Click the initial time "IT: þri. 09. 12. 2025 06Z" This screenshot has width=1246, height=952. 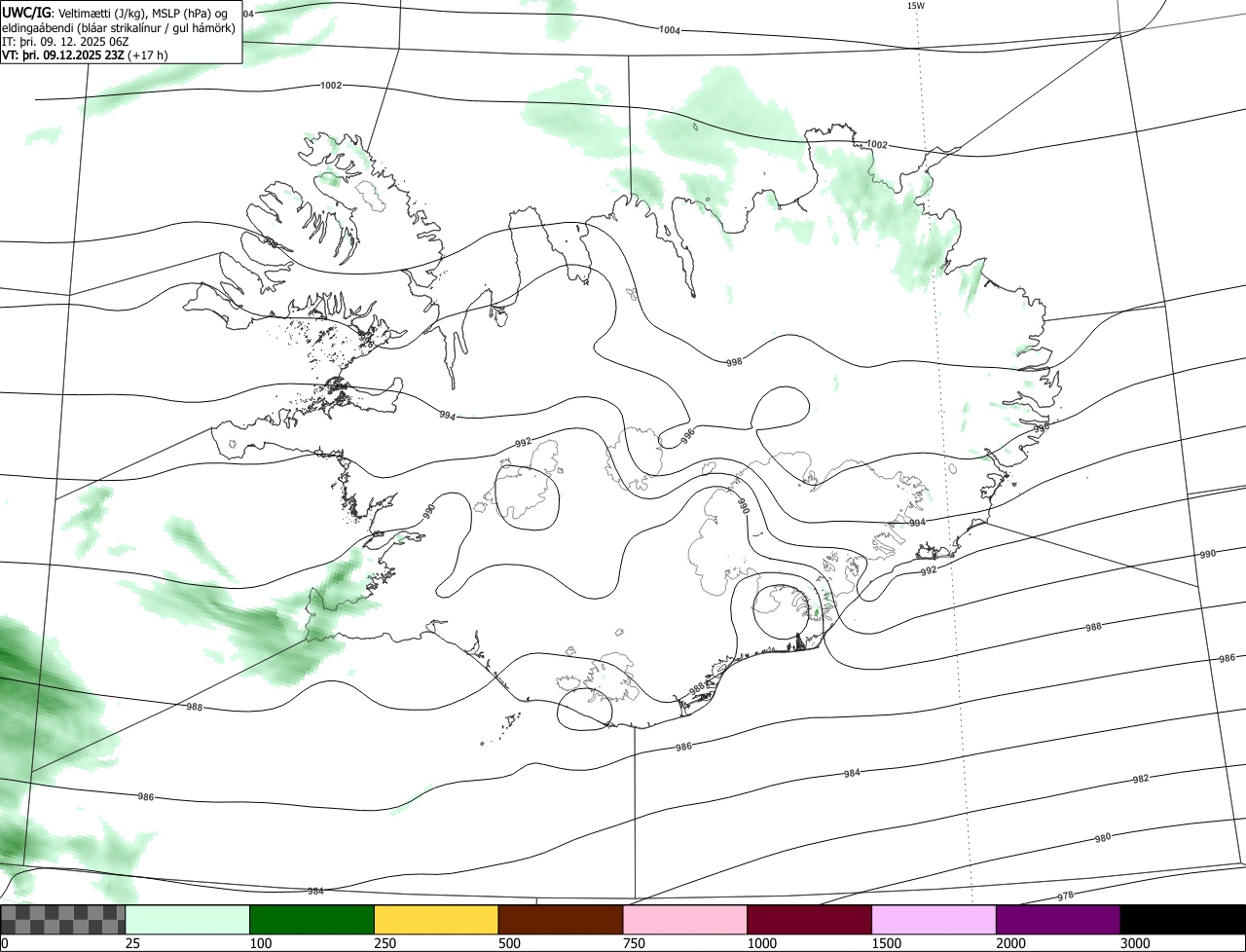(x=65, y=41)
